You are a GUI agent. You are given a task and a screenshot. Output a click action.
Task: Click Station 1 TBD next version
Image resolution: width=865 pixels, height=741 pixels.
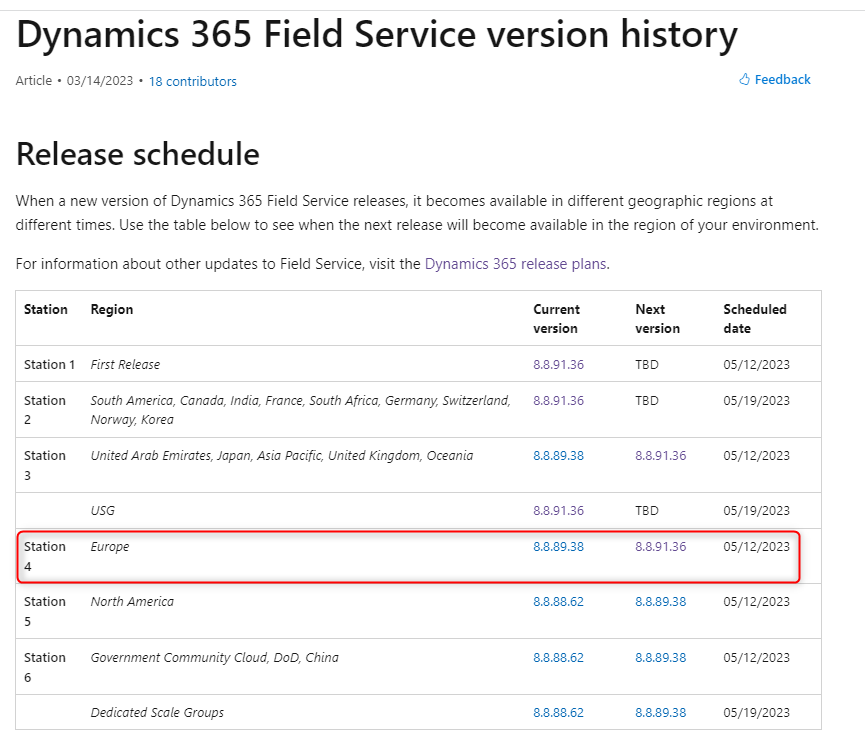click(647, 365)
